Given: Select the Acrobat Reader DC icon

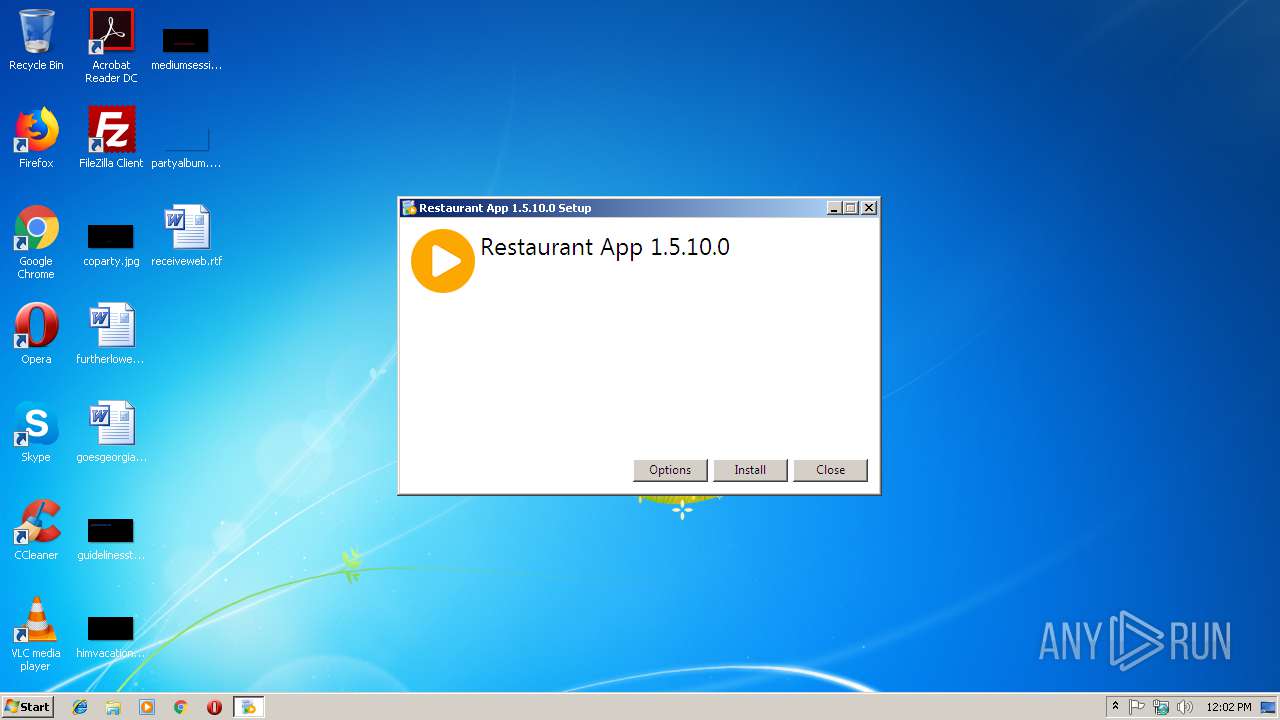Looking at the screenshot, I should [x=111, y=46].
